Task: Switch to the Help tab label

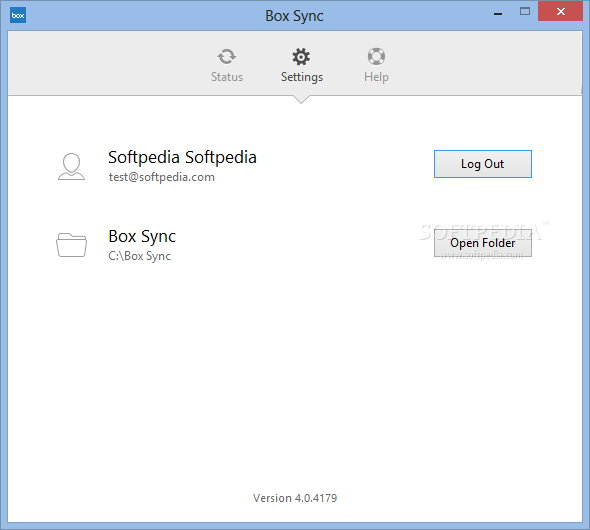Action: [376, 77]
